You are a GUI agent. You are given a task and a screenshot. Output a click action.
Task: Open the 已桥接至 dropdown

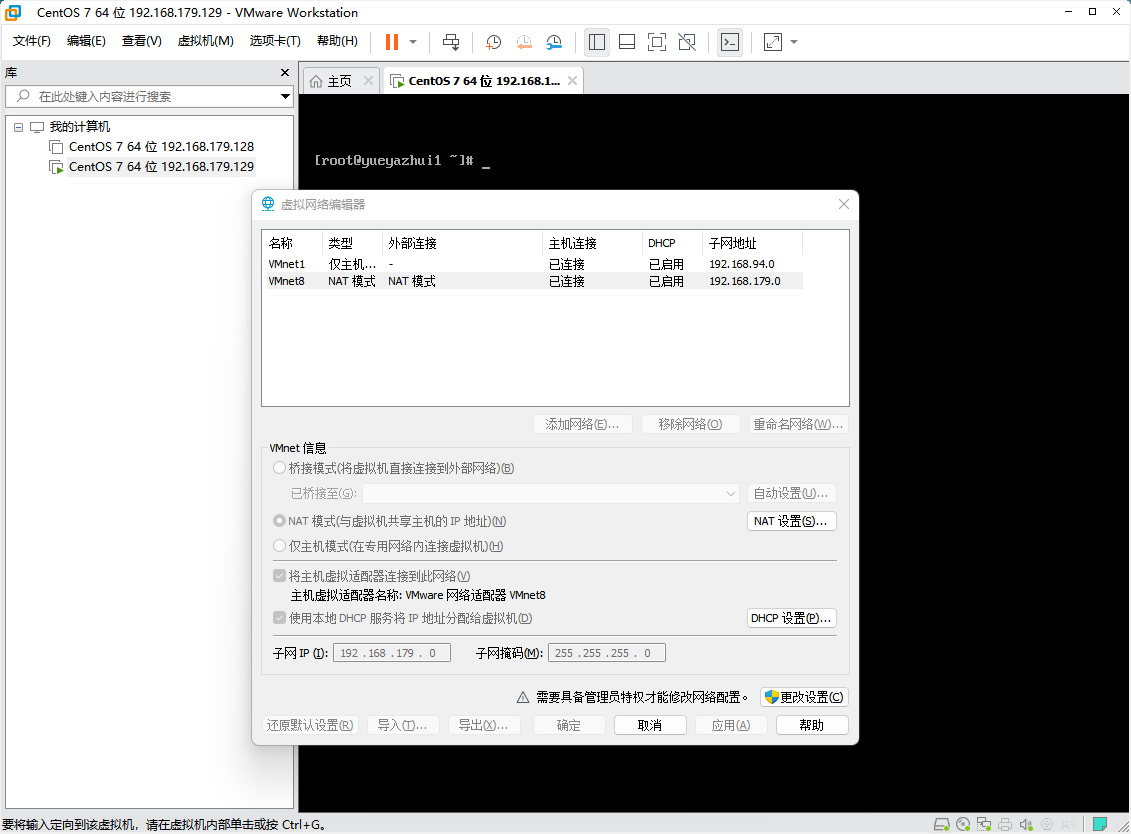pos(551,493)
